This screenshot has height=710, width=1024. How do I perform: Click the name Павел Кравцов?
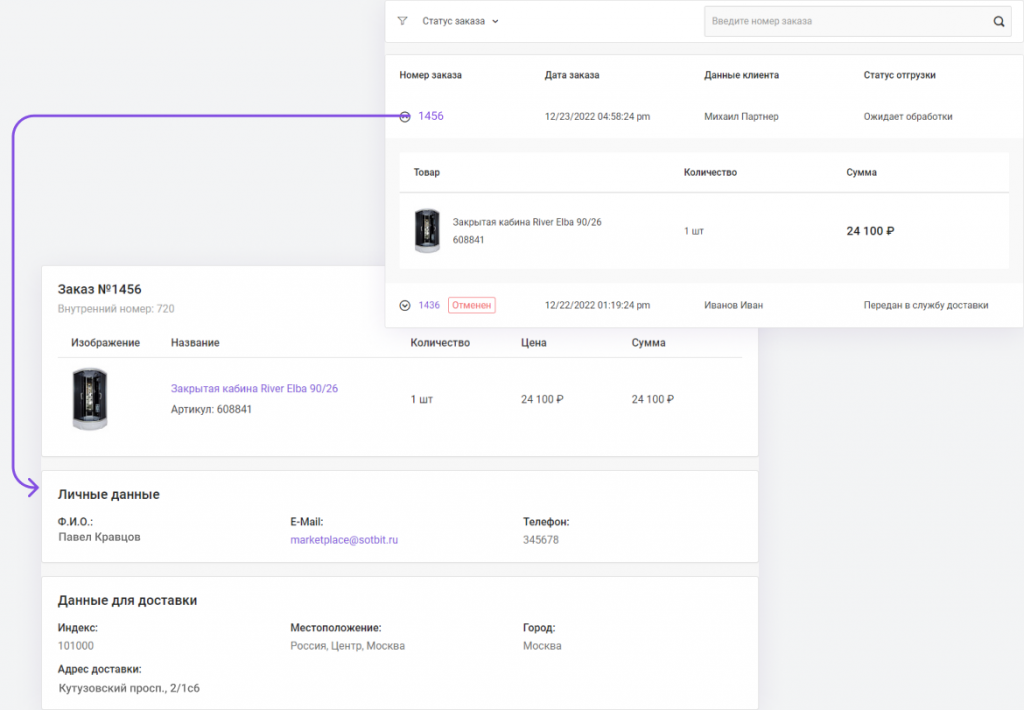coord(99,537)
